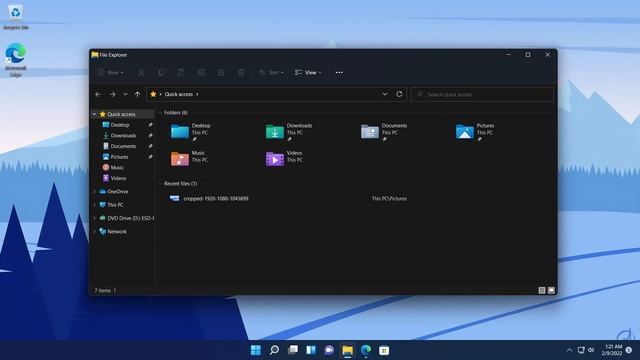This screenshot has width=640, height=360.
Task: Open the Microsoft Edge desktop shortcut
Action: tap(16, 60)
